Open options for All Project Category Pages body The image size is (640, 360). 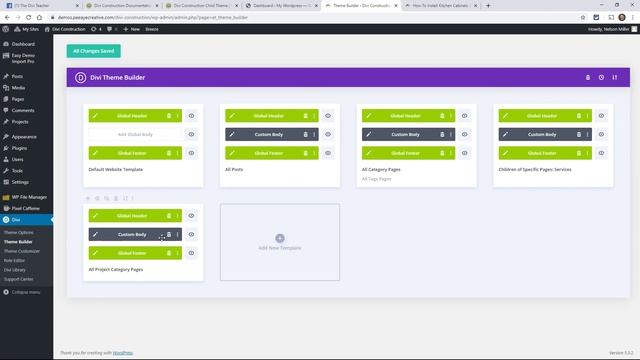click(x=178, y=234)
